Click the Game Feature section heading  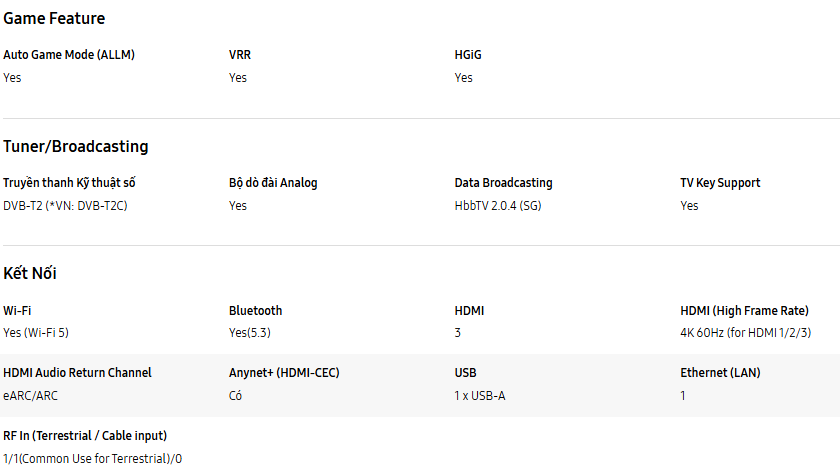click(54, 18)
